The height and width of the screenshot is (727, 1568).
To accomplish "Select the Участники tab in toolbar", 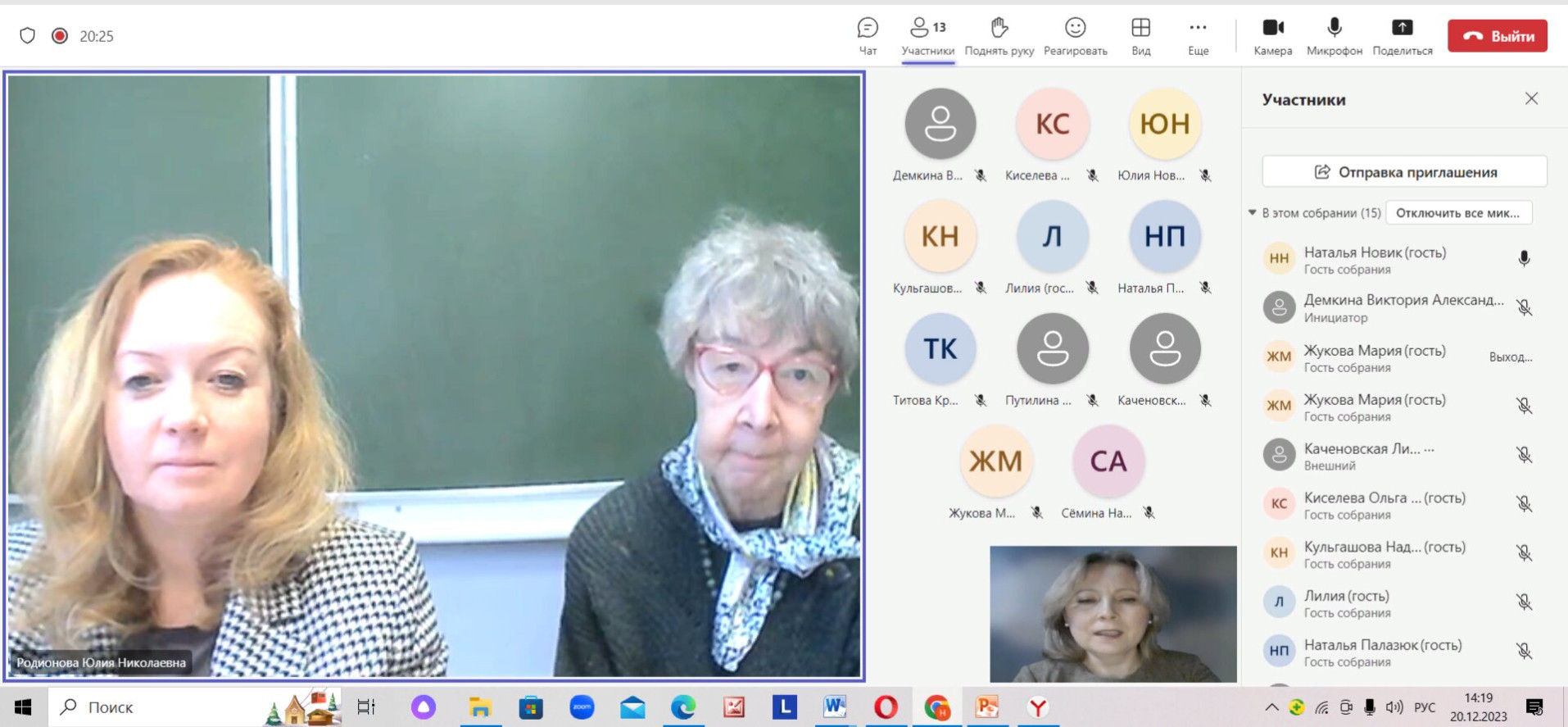I will tap(927, 36).
